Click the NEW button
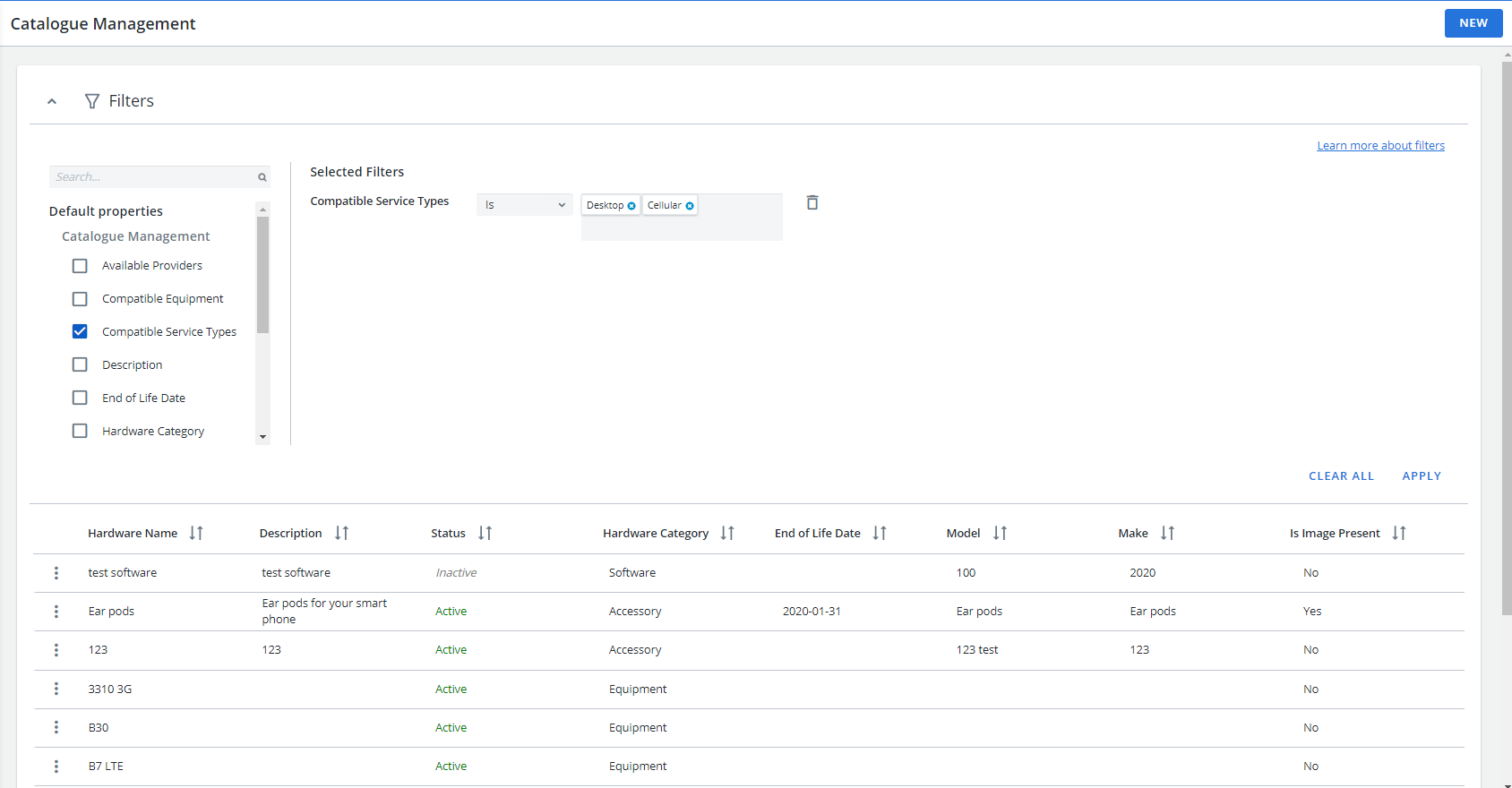 [x=1473, y=23]
